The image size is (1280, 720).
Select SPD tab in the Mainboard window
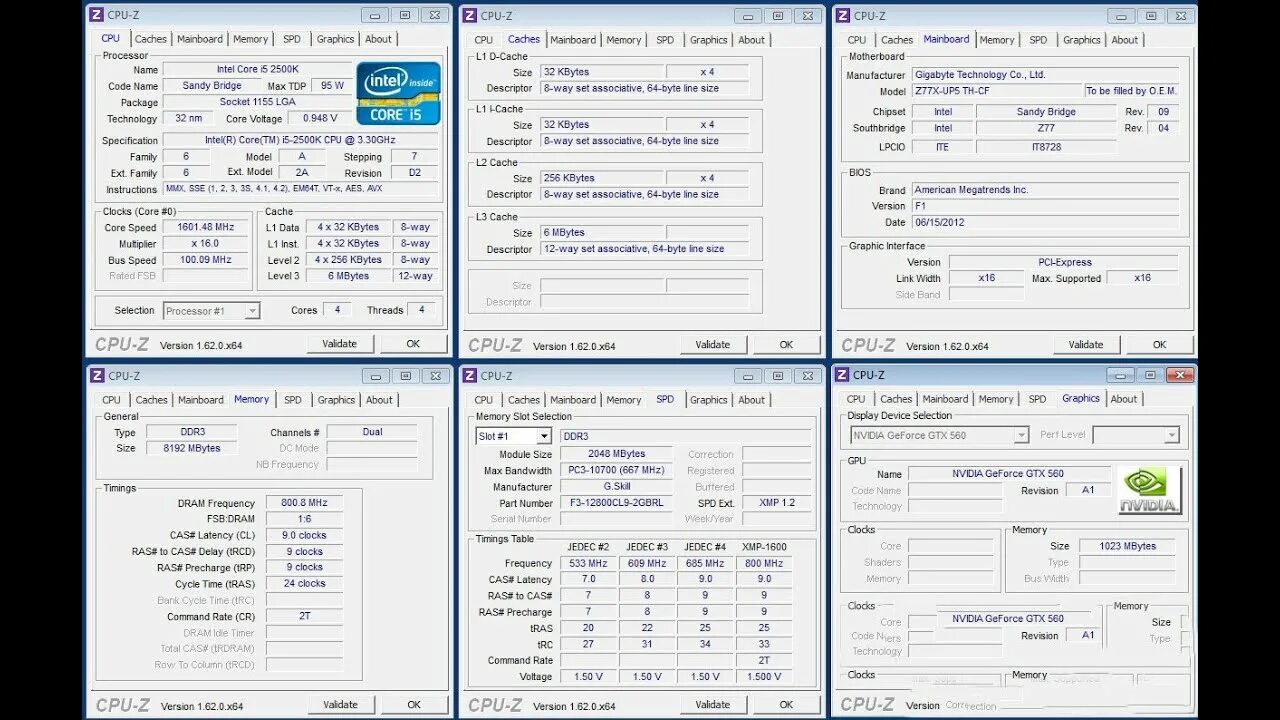click(x=1039, y=40)
